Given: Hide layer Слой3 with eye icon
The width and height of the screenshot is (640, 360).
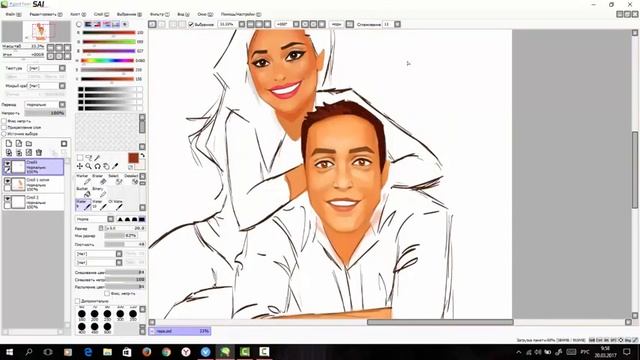Looking at the screenshot, I should [7, 163].
